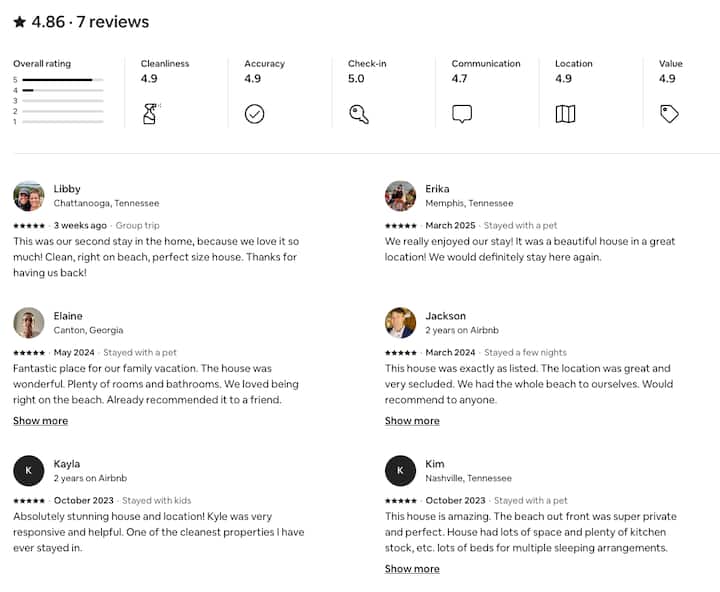Open Erika's profile photo

400,196
